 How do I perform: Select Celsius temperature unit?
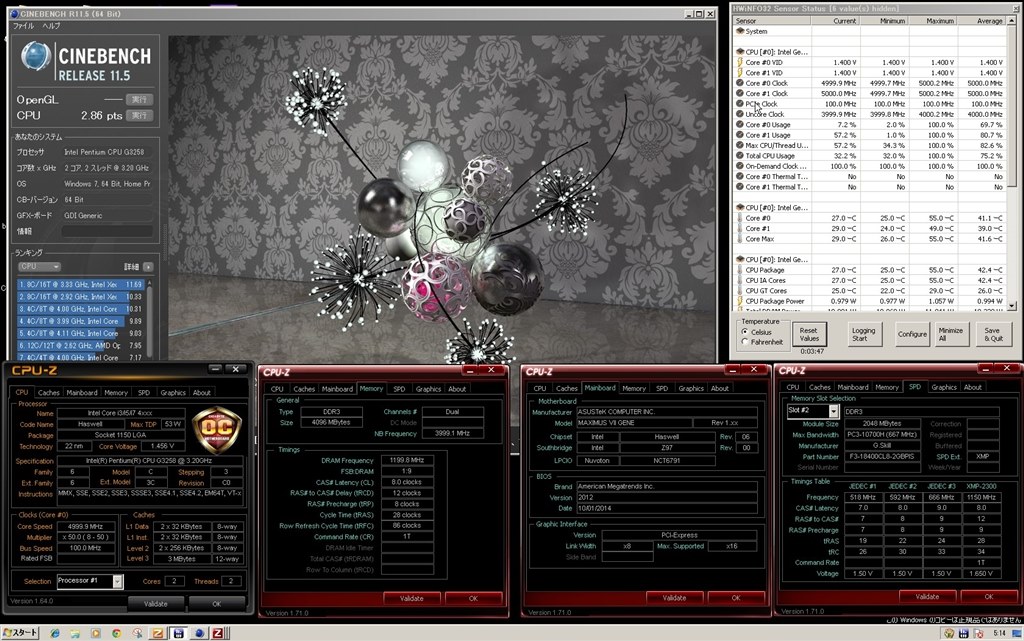(x=745, y=332)
